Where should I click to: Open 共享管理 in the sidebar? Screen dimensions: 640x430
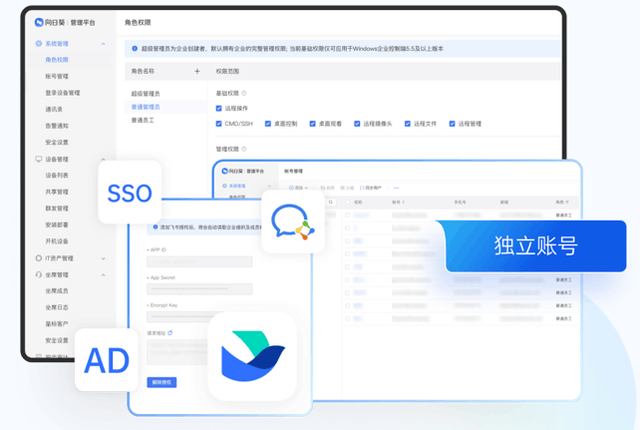click(57, 192)
